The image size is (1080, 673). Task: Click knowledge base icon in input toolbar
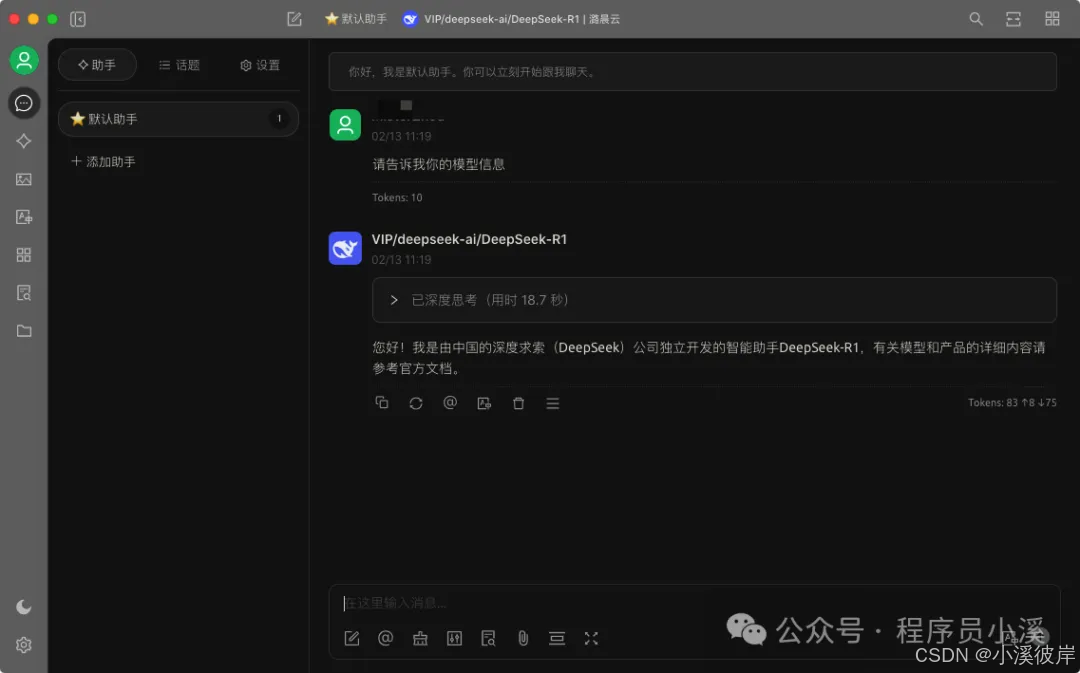coord(488,639)
